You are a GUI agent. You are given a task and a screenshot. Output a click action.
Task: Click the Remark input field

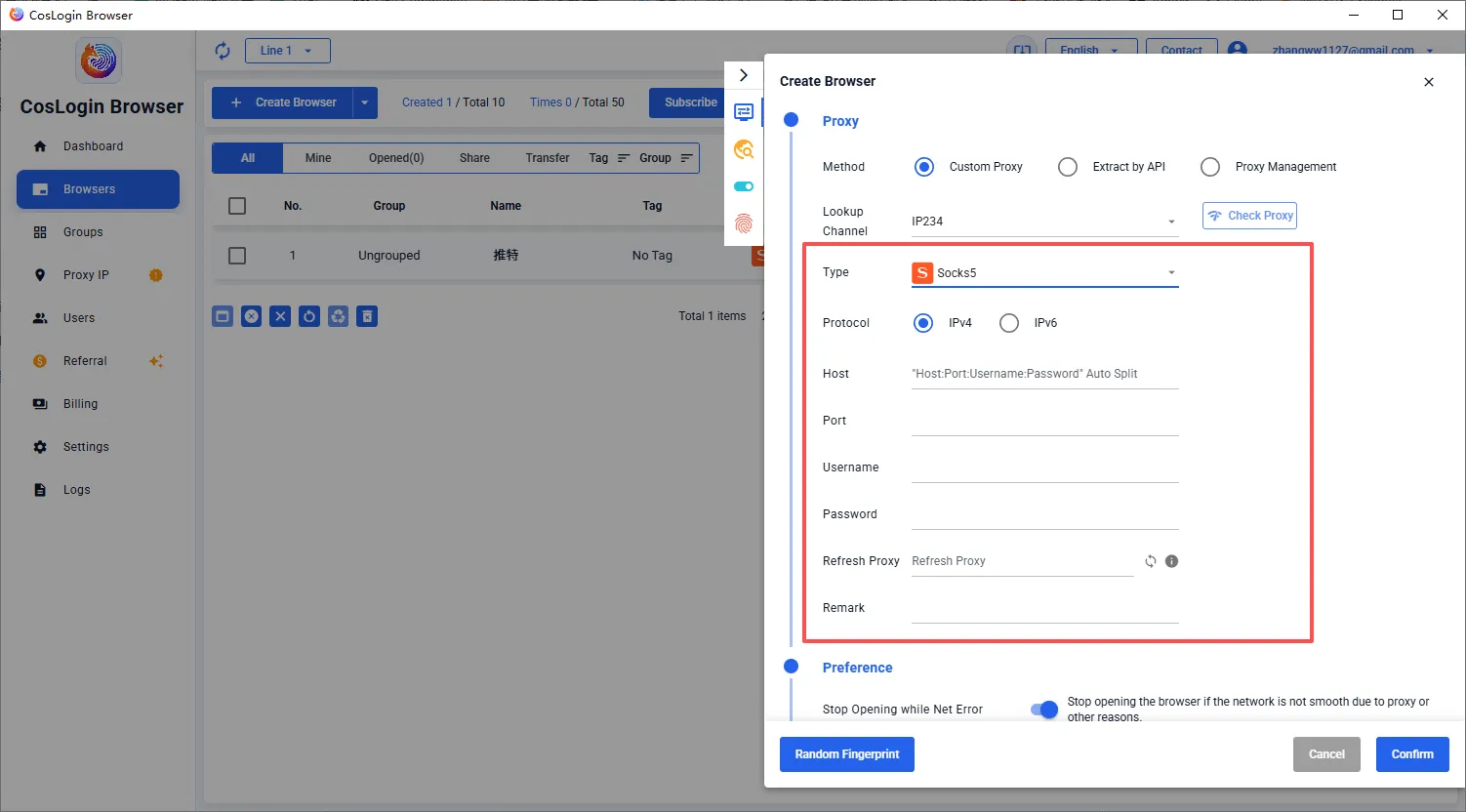tap(1044, 608)
